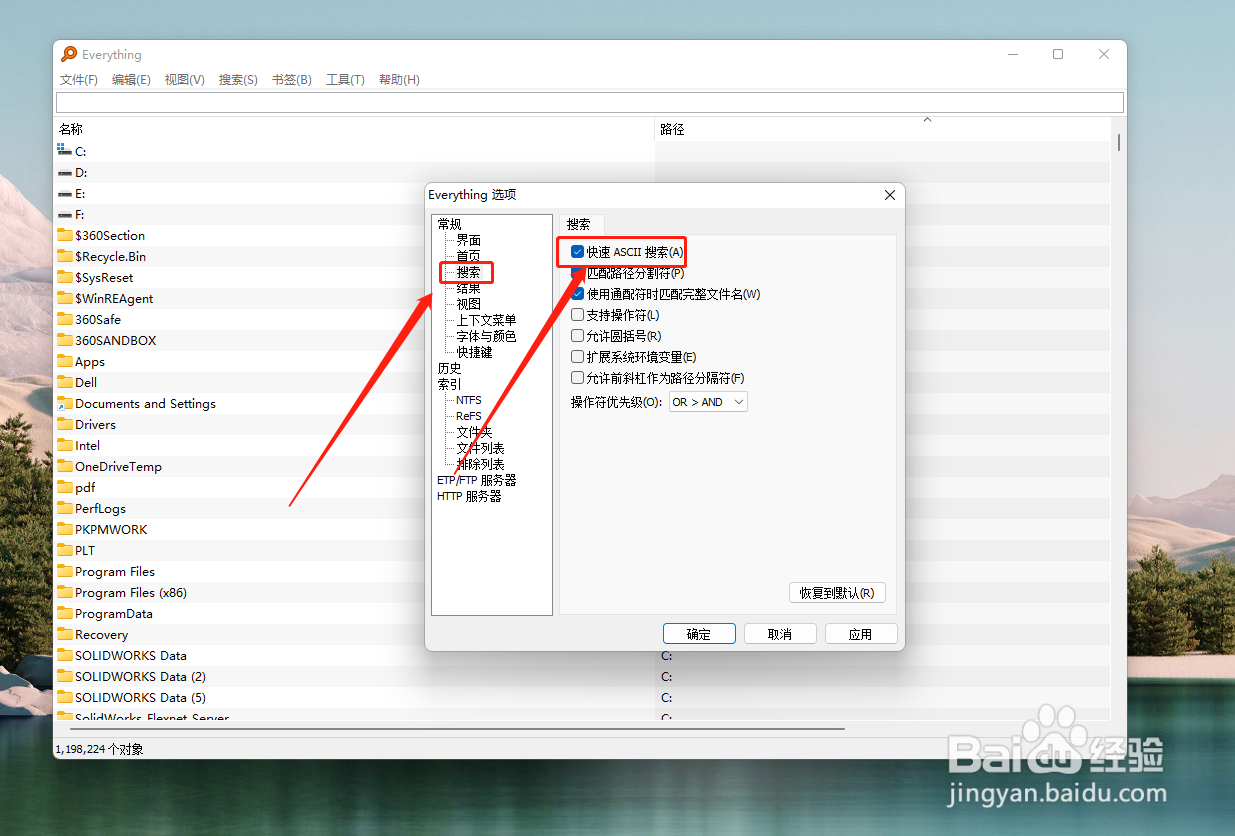Open the 文件(F) menu
Screen dimensions: 1235x836
point(79,80)
